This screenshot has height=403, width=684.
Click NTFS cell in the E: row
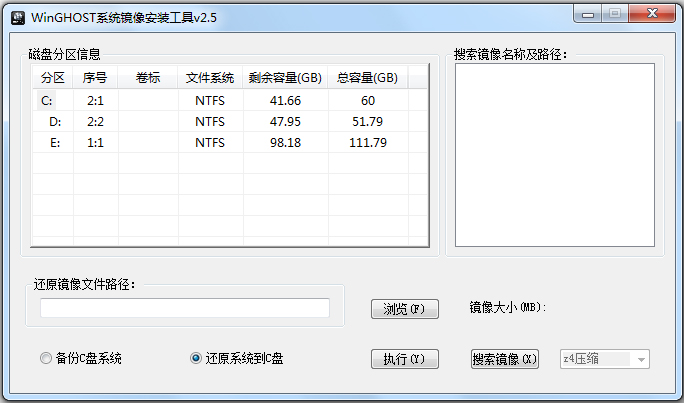[210, 142]
